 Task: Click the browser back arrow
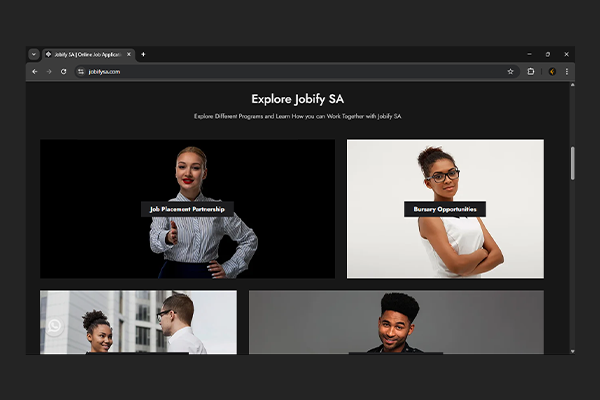click(35, 72)
